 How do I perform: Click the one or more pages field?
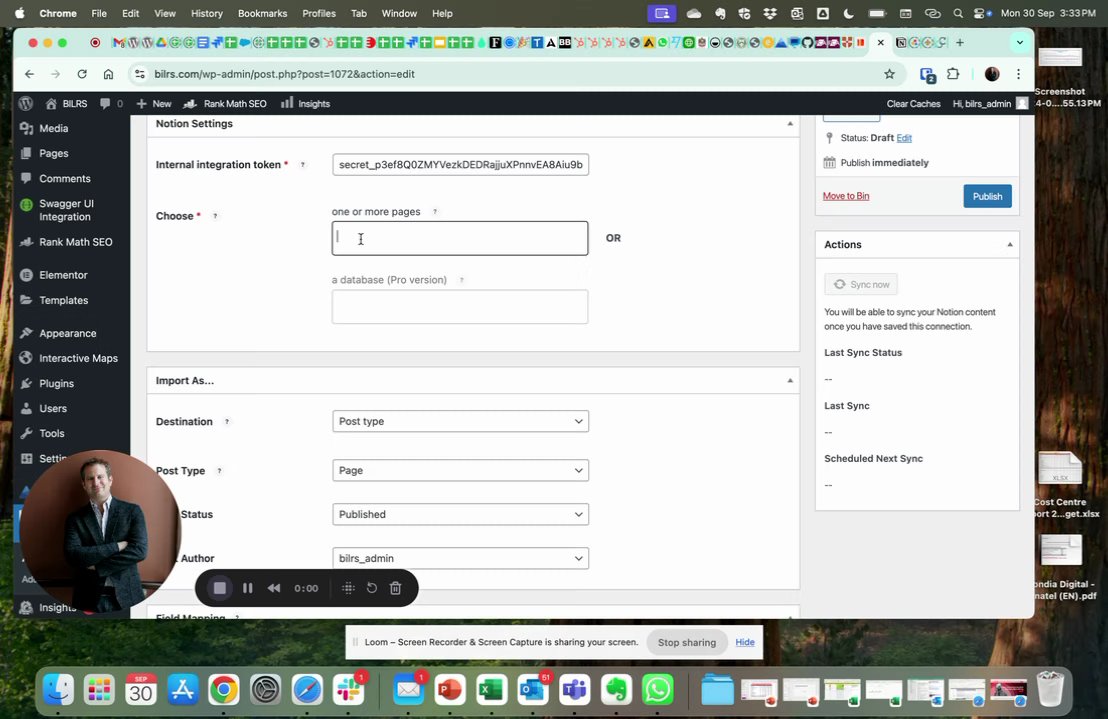tap(460, 239)
